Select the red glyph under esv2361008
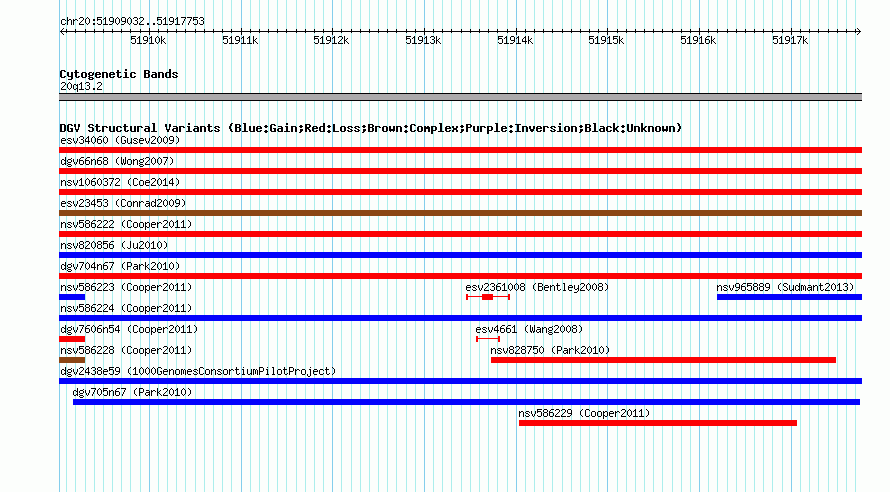890x492 pixels. pos(488,297)
